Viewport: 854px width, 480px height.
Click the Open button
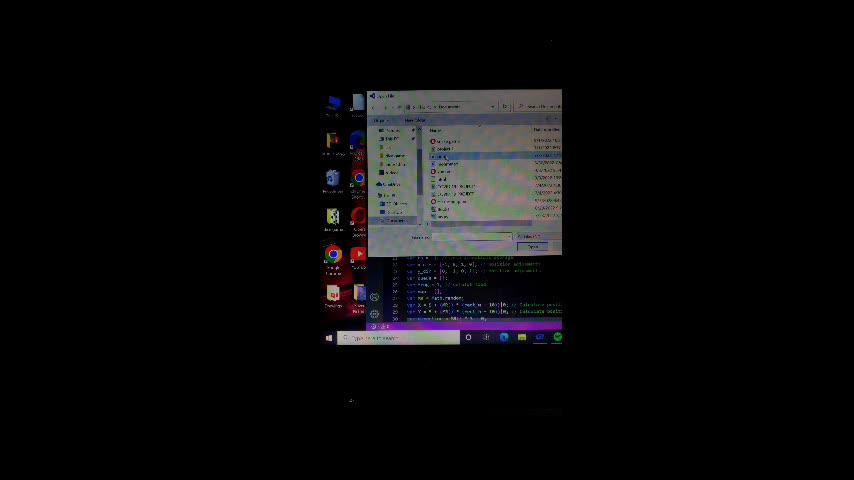pos(533,247)
